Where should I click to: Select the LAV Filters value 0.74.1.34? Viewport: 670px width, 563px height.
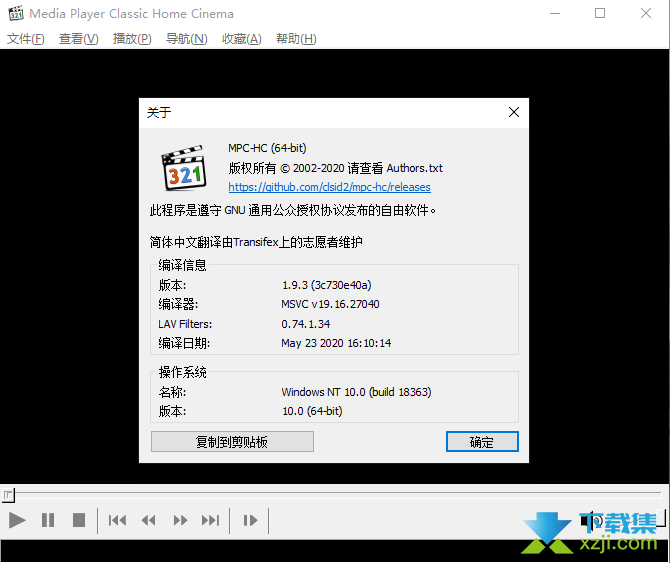(x=306, y=324)
